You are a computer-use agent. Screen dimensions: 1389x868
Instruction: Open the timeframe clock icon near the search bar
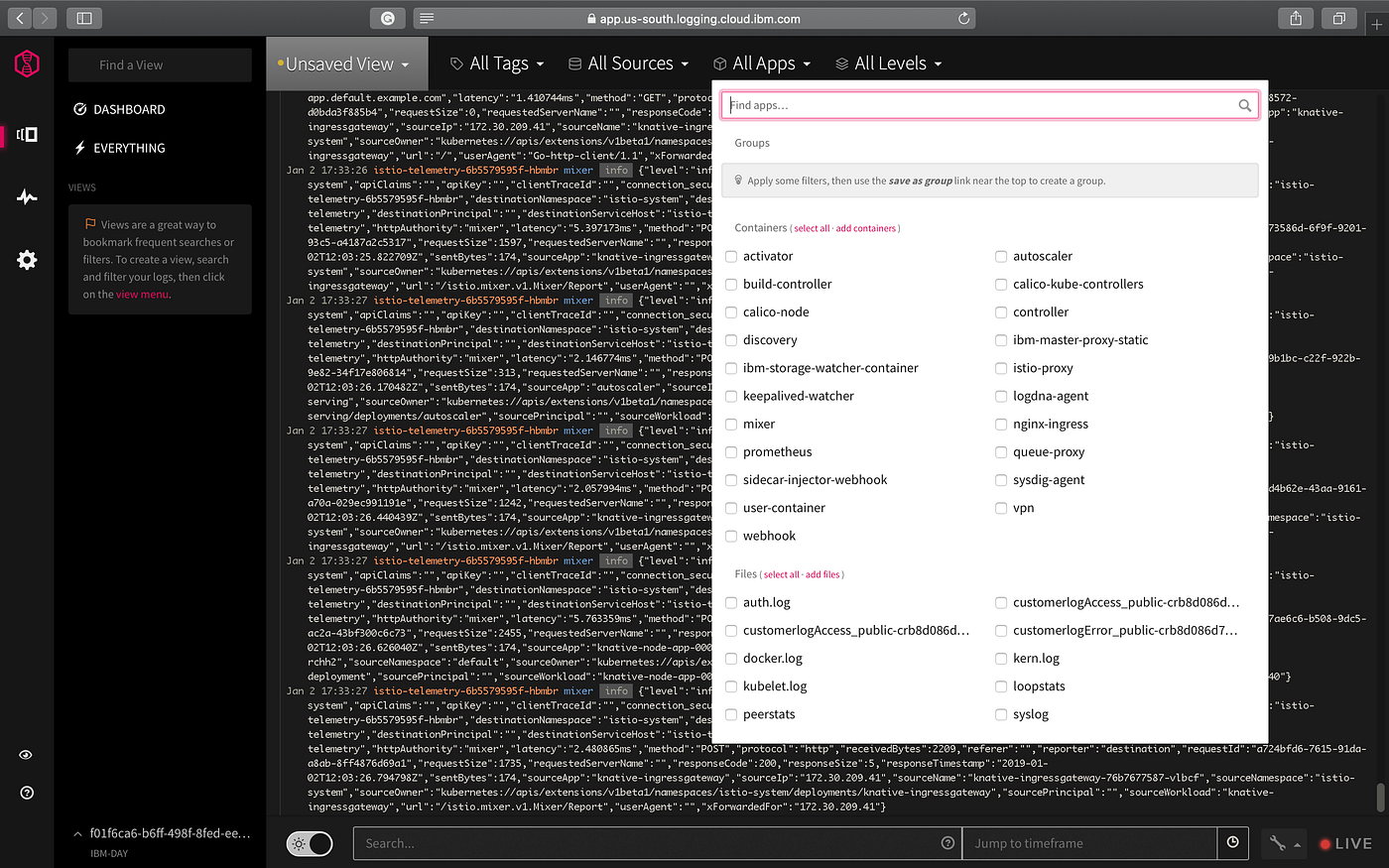[x=1232, y=842]
